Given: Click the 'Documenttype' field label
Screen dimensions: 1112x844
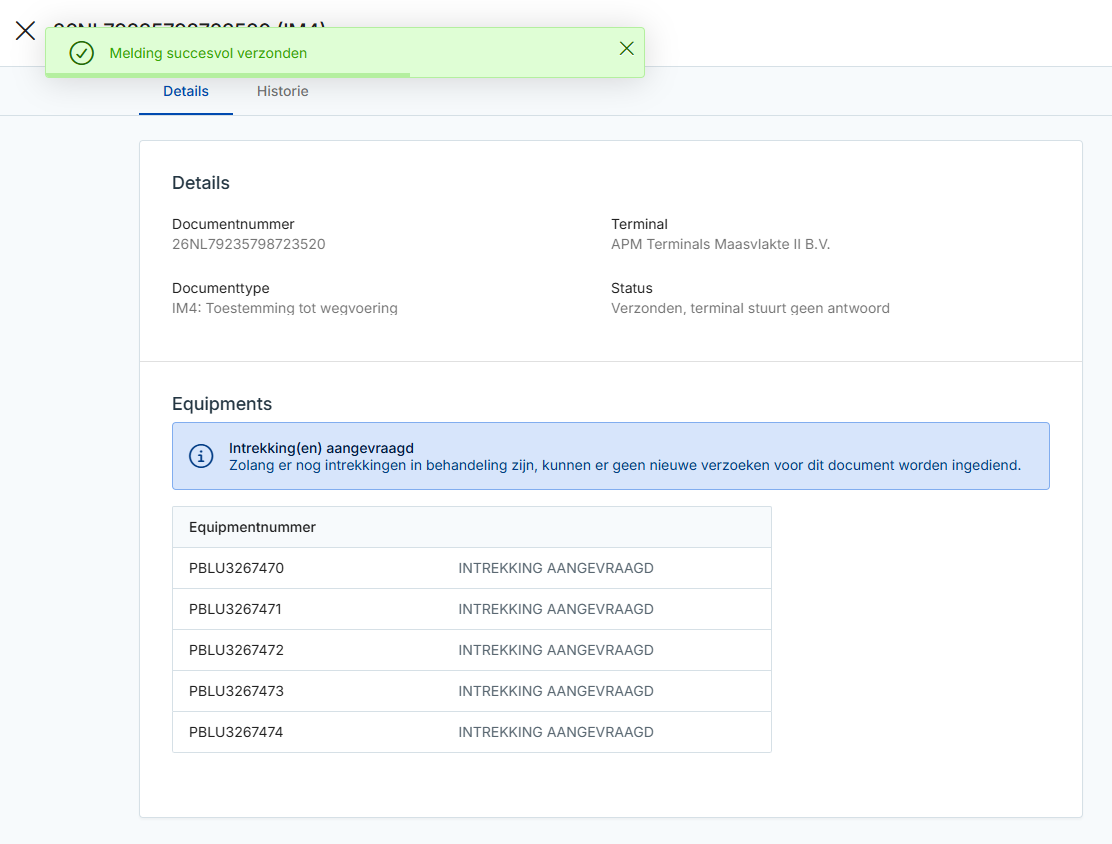Looking at the screenshot, I should click(x=221, y=288).
